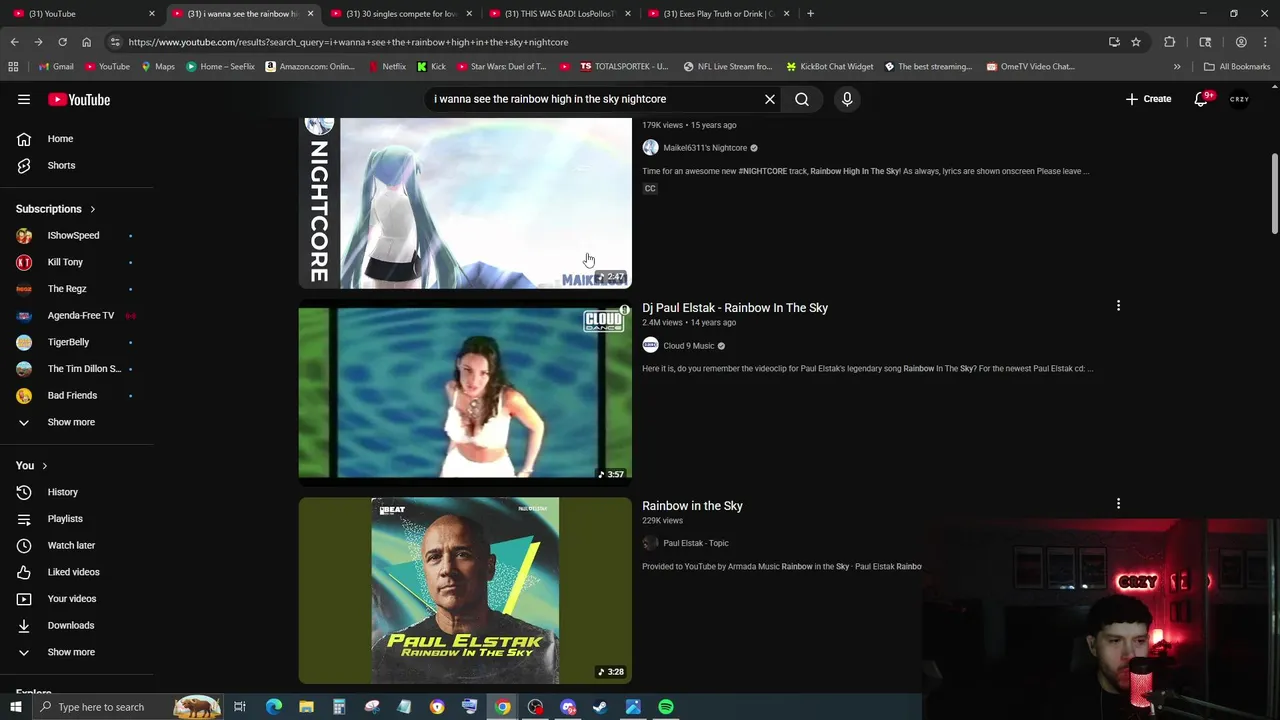The width and height of the screenshot is (1280, 720).
Task: Click the address bar URL
Action: pos(348,42)
